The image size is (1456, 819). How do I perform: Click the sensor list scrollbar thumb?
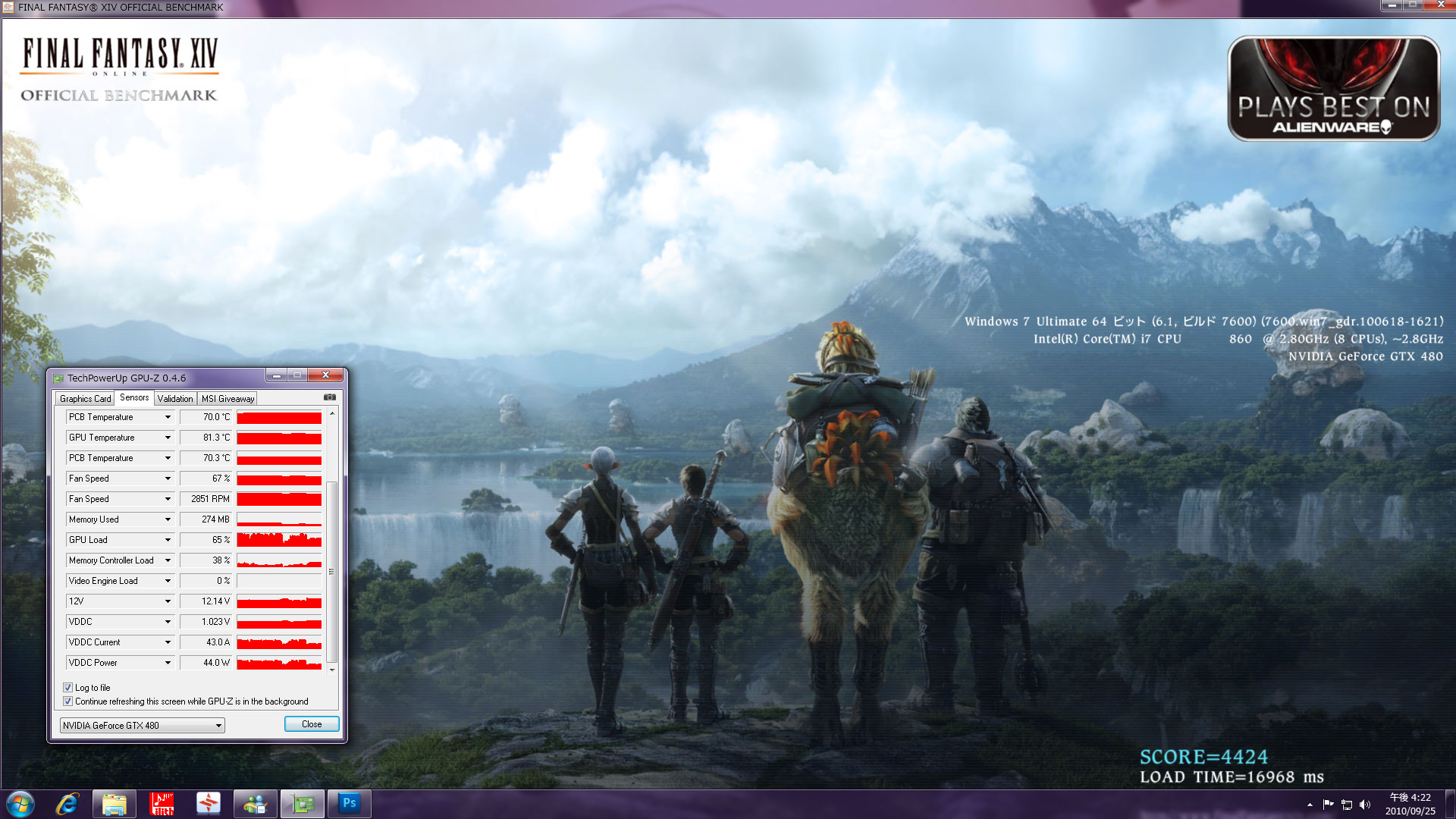[x=331, y=570]
